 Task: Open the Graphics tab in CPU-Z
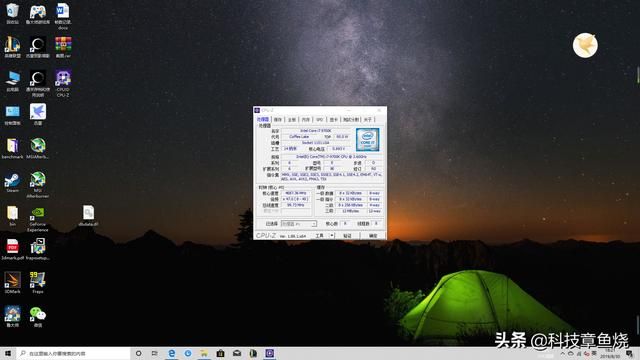333,119
